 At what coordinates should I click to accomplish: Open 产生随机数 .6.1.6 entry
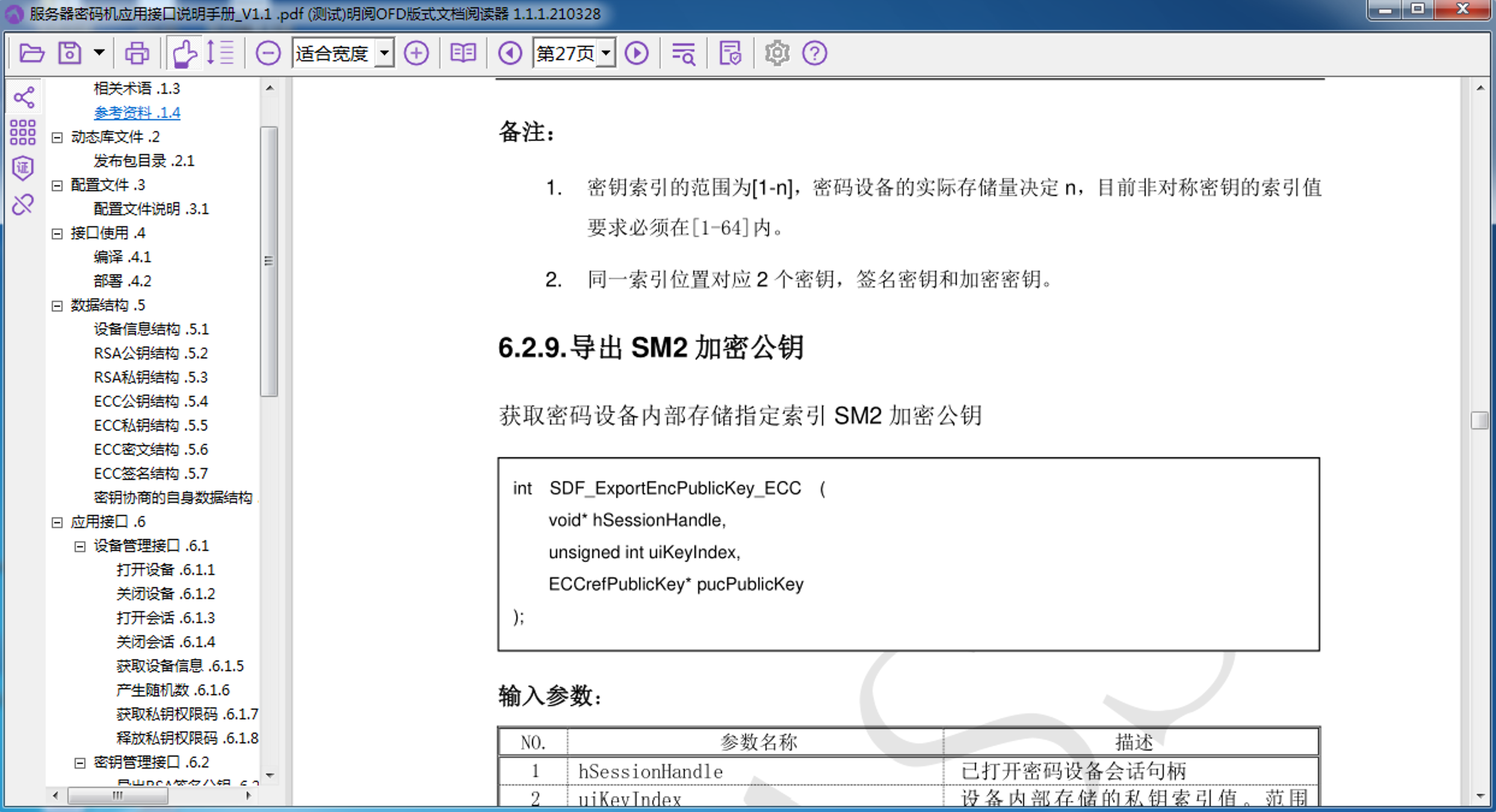(173, 690)
